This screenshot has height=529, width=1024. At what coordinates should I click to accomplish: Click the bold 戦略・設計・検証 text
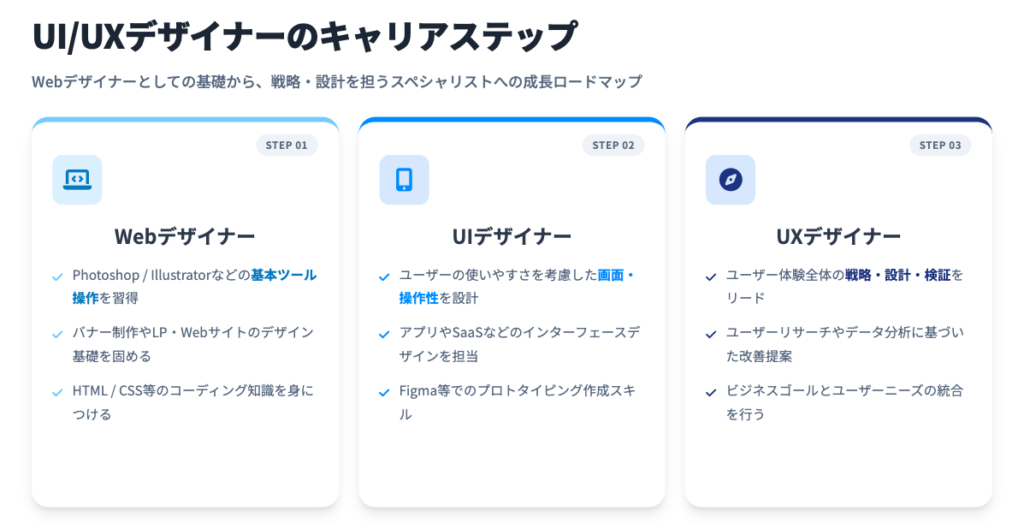pos(897,275)
